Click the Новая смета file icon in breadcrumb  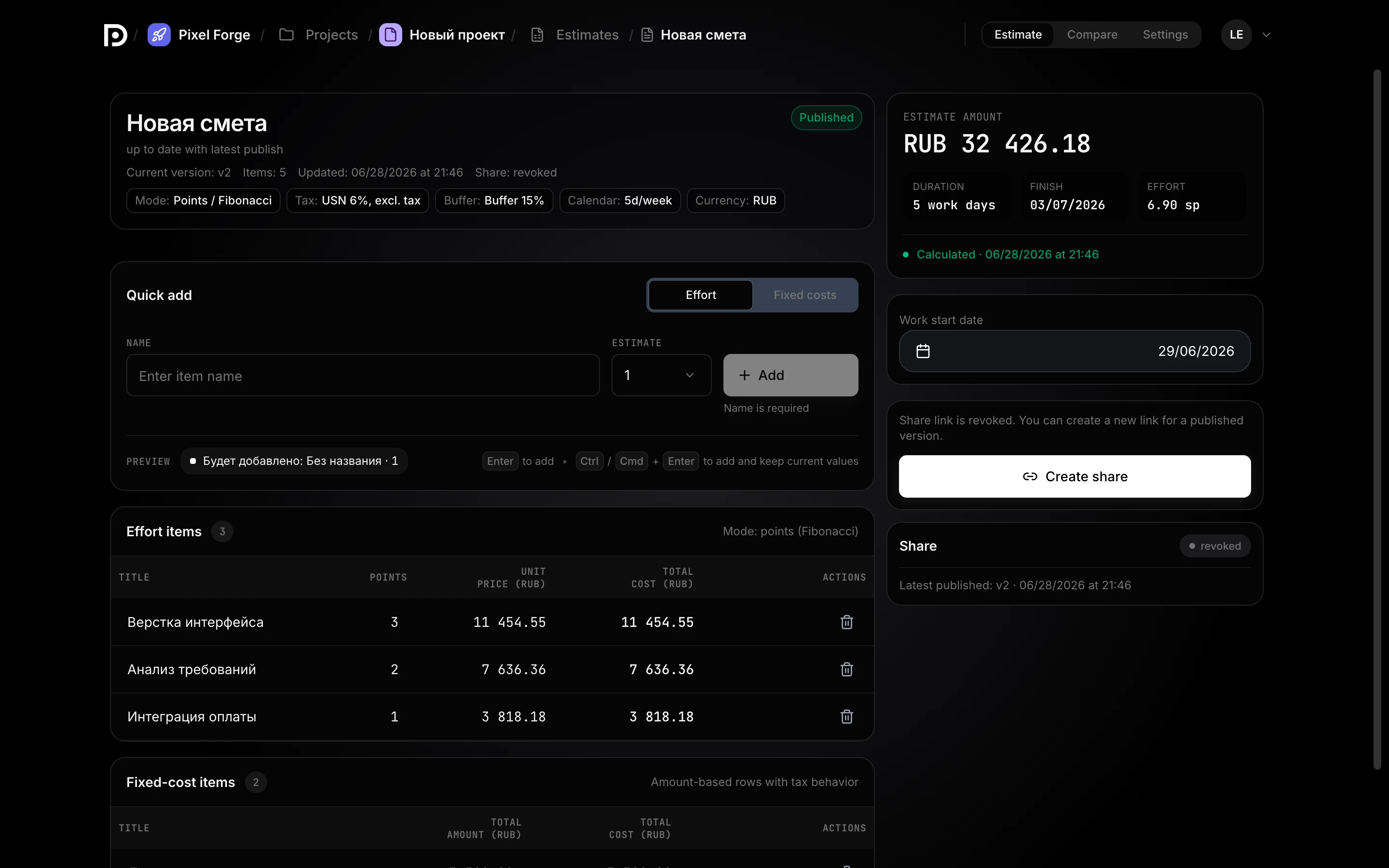pyautogui.click(x=647, y=35)
